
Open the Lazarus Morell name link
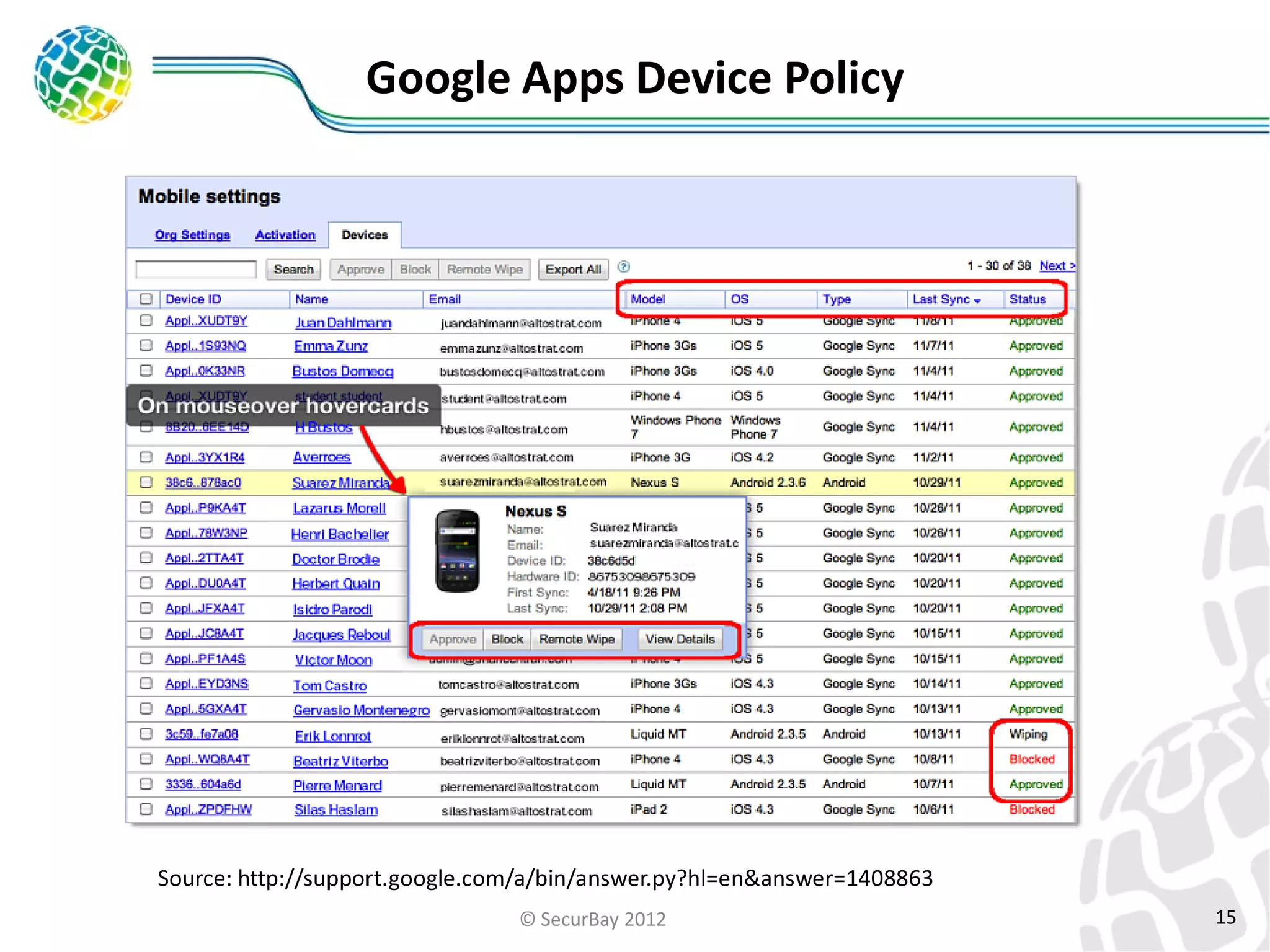[x=339, y=509]
